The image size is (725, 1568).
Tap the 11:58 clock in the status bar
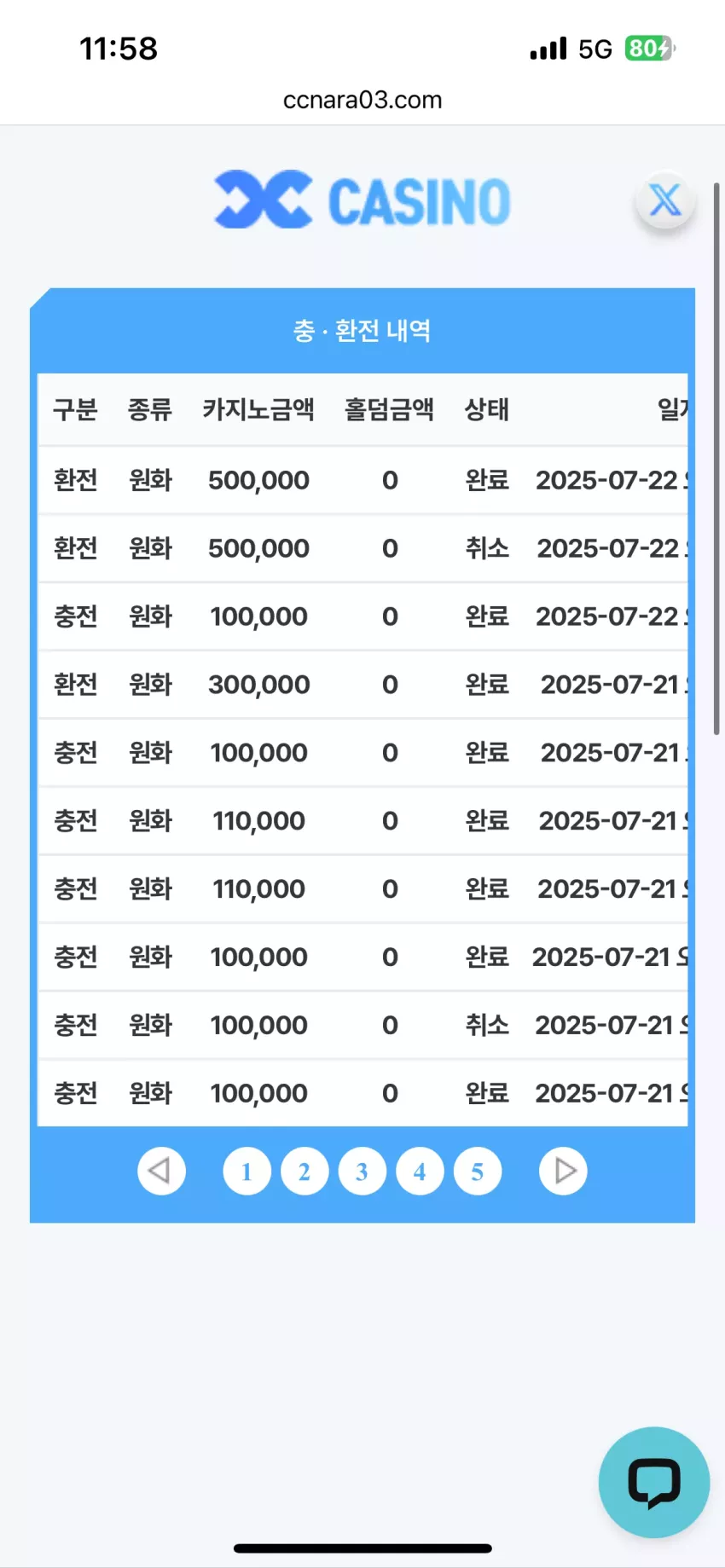click(x=119, y=49)
